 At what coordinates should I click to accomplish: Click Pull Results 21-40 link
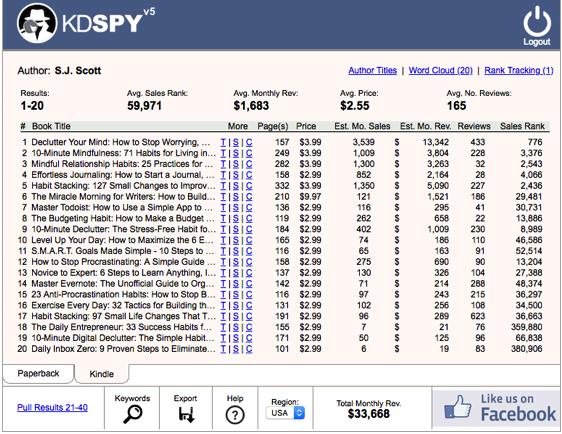pyautogui.click(x=52, y=407)
